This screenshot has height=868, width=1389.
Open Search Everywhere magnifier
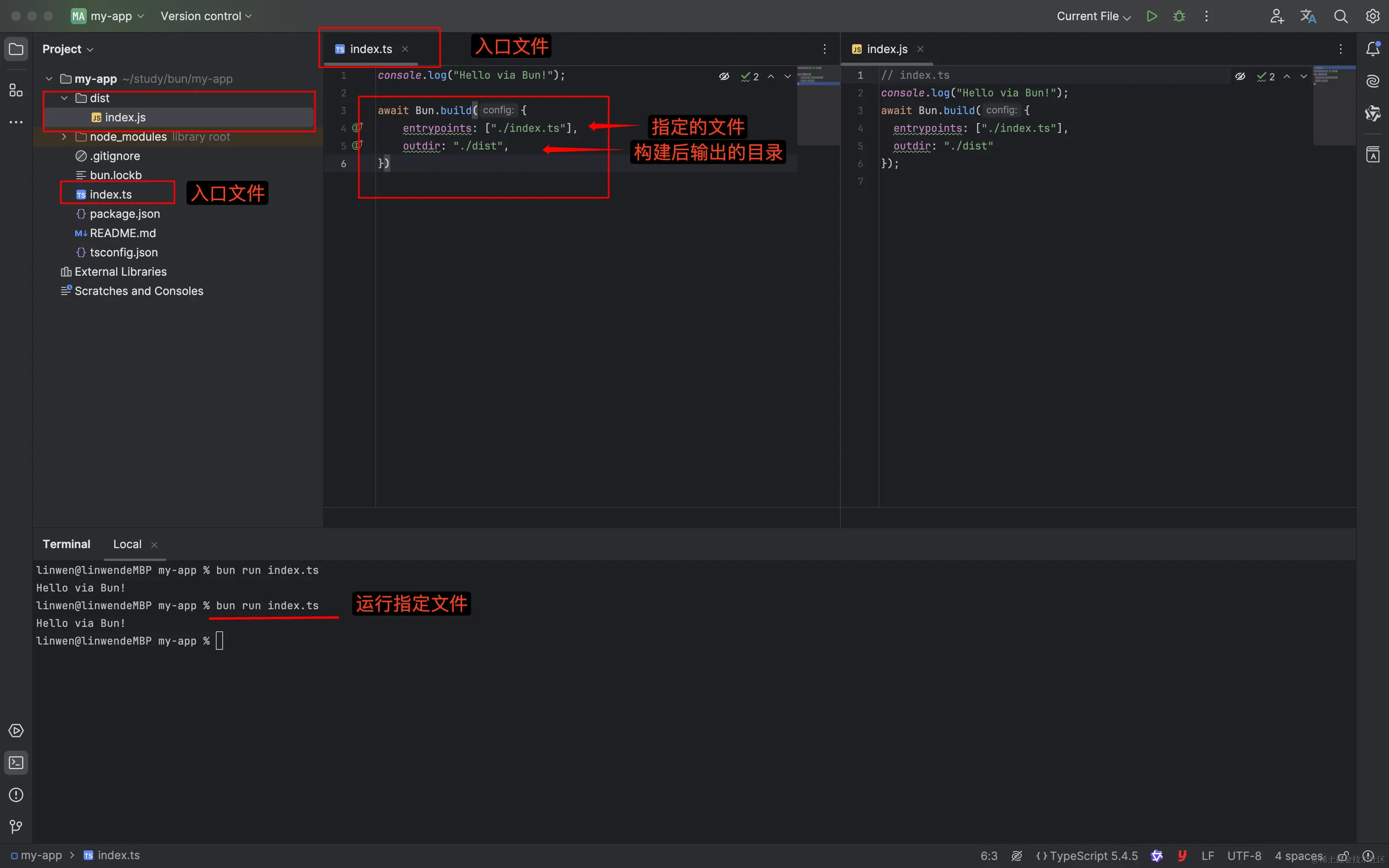(1340, 16)
